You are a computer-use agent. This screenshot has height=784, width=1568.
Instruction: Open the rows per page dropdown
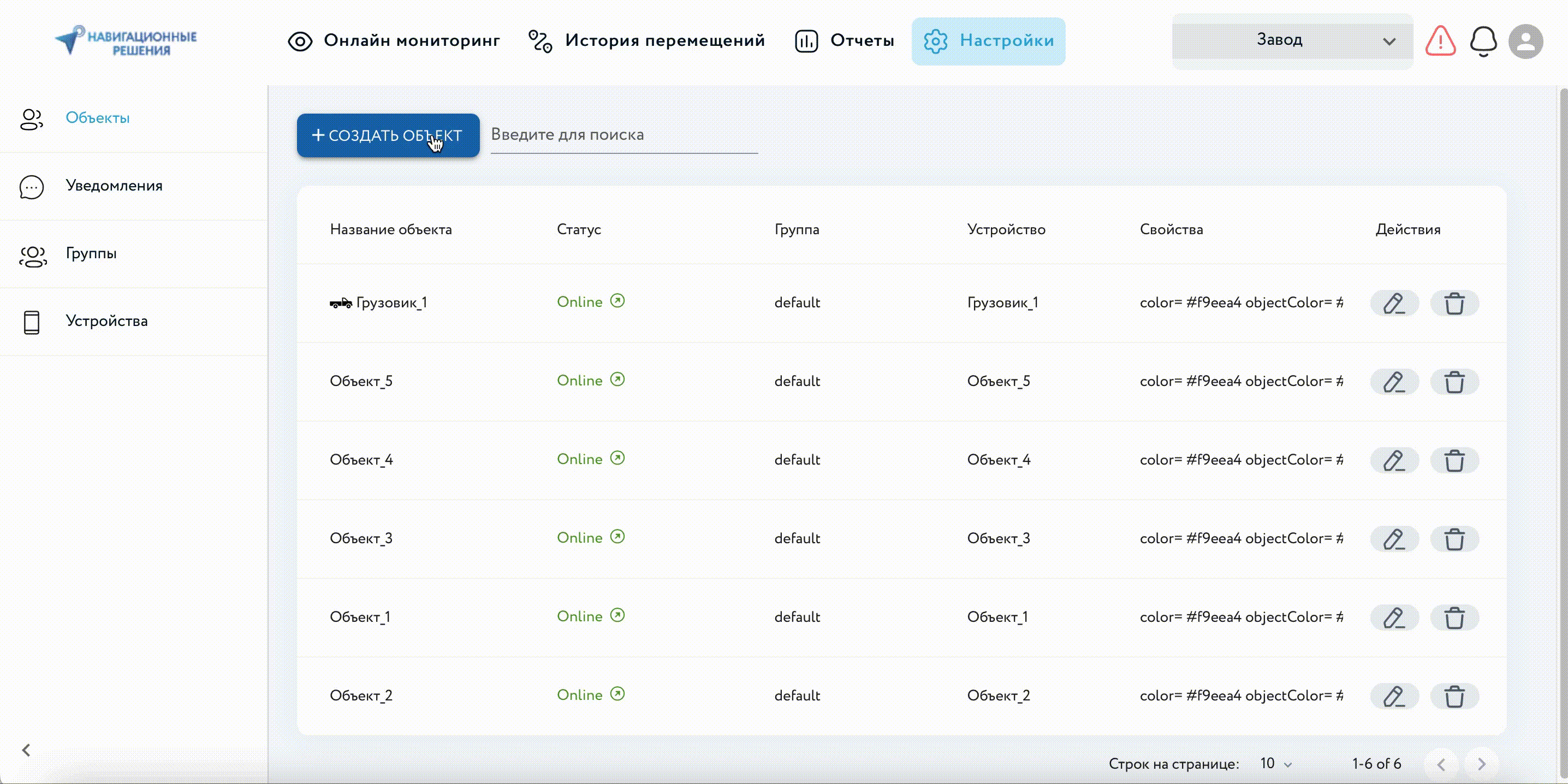pyautogui.click(x=1276, y=763)
